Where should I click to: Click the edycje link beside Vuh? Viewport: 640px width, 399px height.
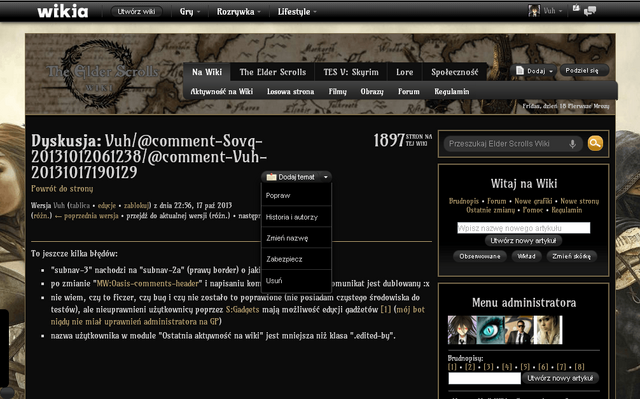tap(107, 205)
